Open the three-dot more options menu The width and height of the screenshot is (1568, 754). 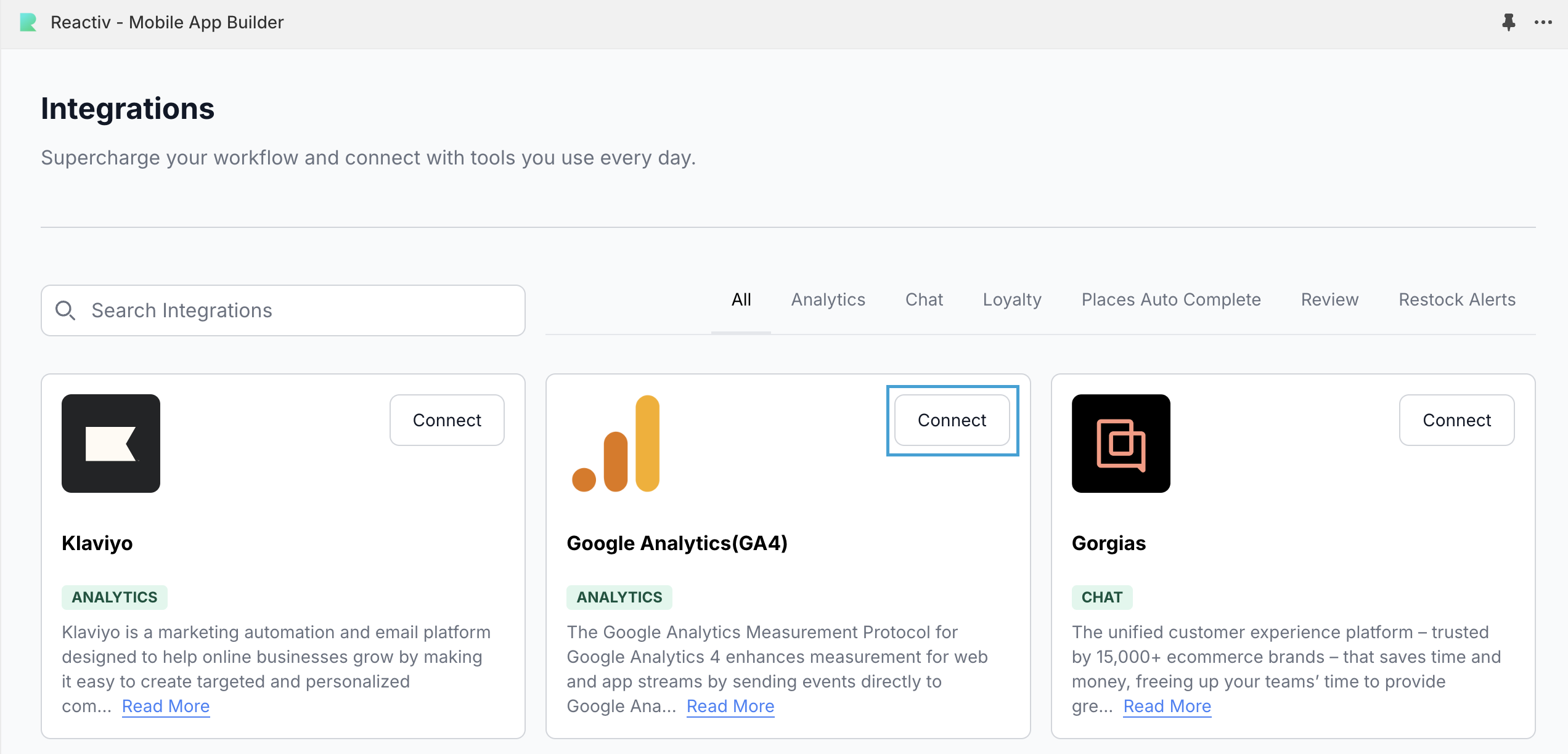click(x=1543, y=23)
